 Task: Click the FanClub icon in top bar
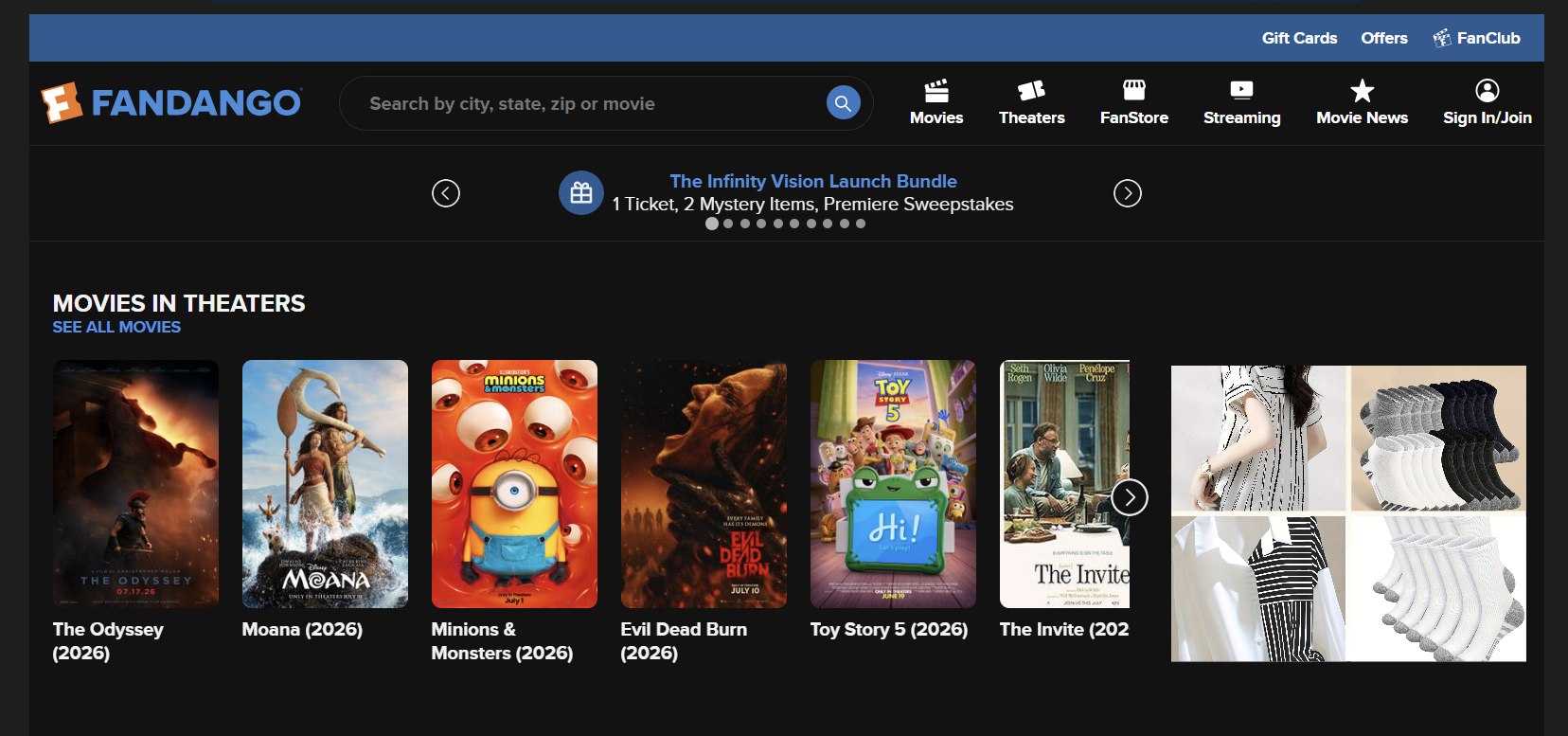(x=1441, y=38)
